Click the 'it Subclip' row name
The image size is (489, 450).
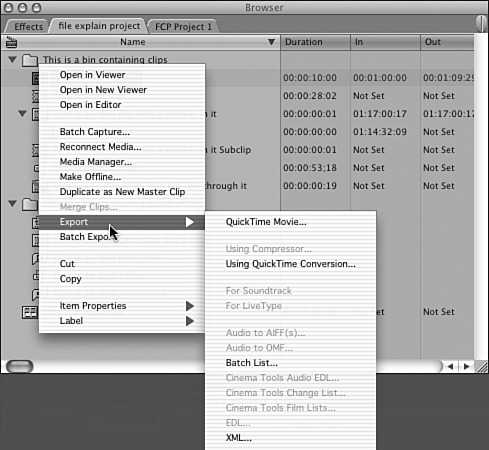tap(231, 150)
